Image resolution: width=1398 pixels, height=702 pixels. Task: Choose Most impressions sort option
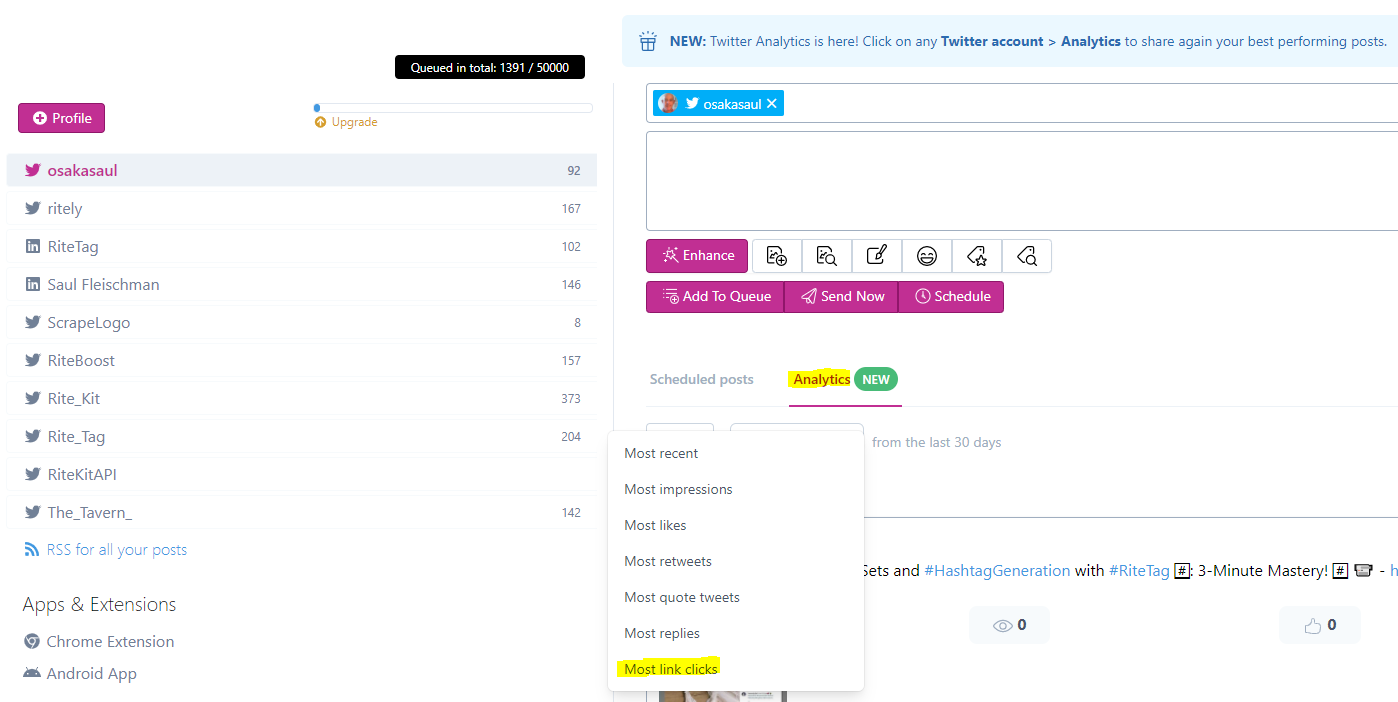point(736,489)
